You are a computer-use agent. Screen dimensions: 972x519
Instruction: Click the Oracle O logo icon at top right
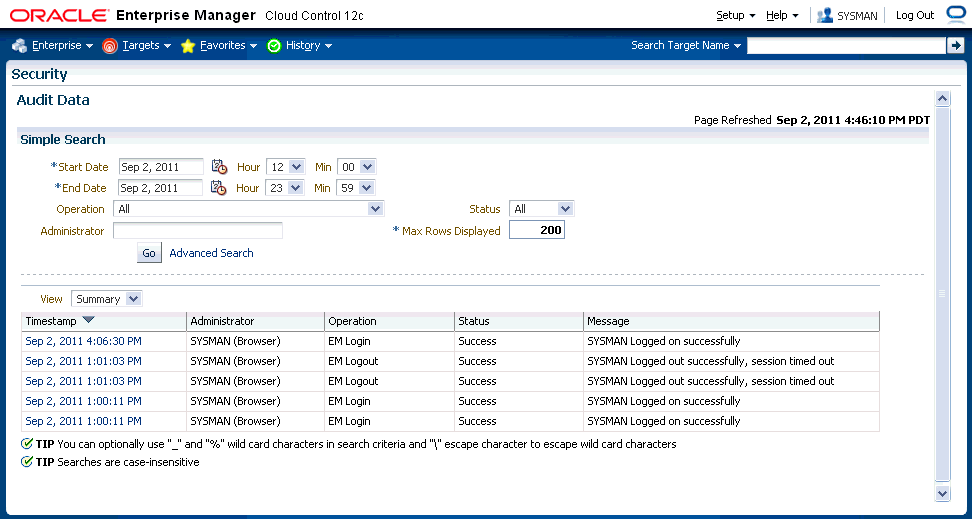955,15
